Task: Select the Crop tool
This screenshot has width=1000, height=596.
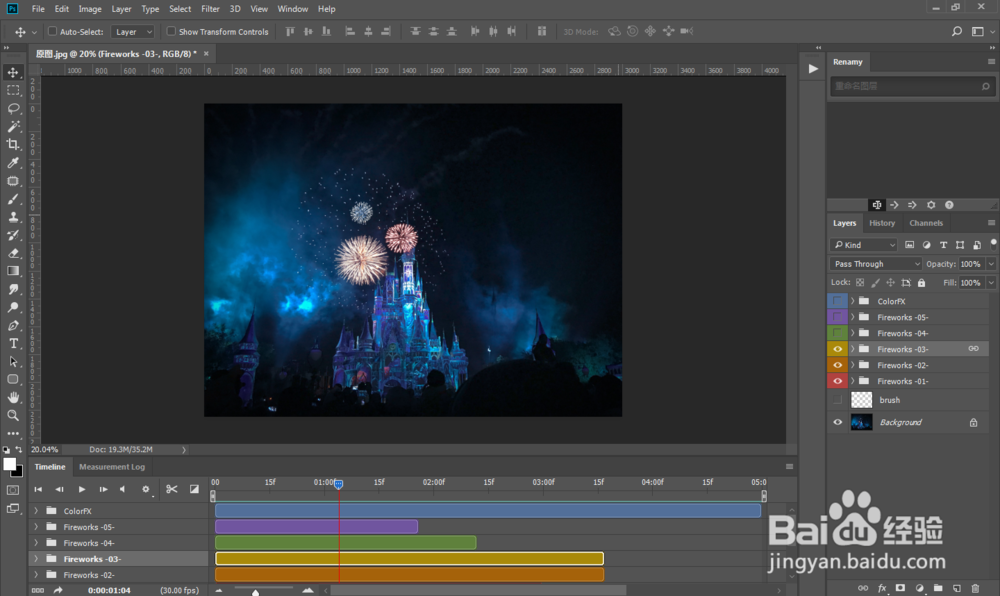Action: point(13,145)
